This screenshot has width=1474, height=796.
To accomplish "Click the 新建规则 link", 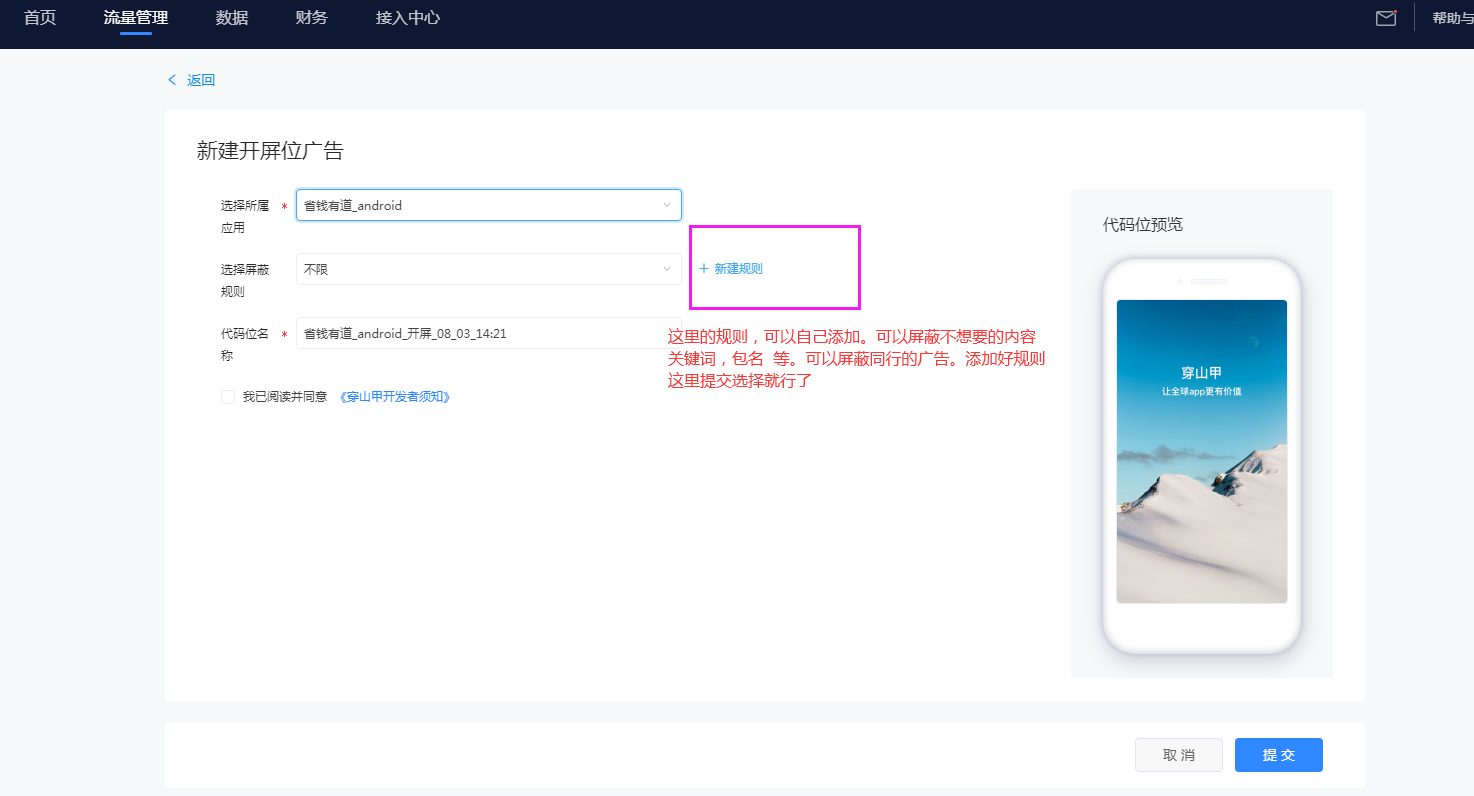I will pos(739,269).
